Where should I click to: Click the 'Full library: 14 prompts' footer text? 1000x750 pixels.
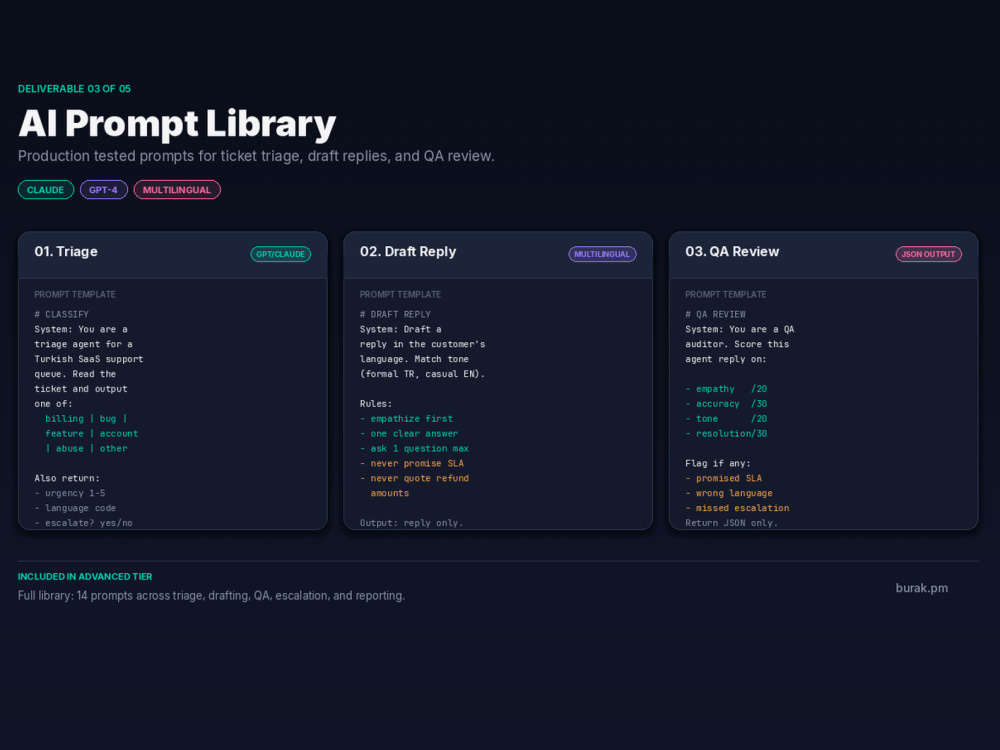(x=212, y=596)
